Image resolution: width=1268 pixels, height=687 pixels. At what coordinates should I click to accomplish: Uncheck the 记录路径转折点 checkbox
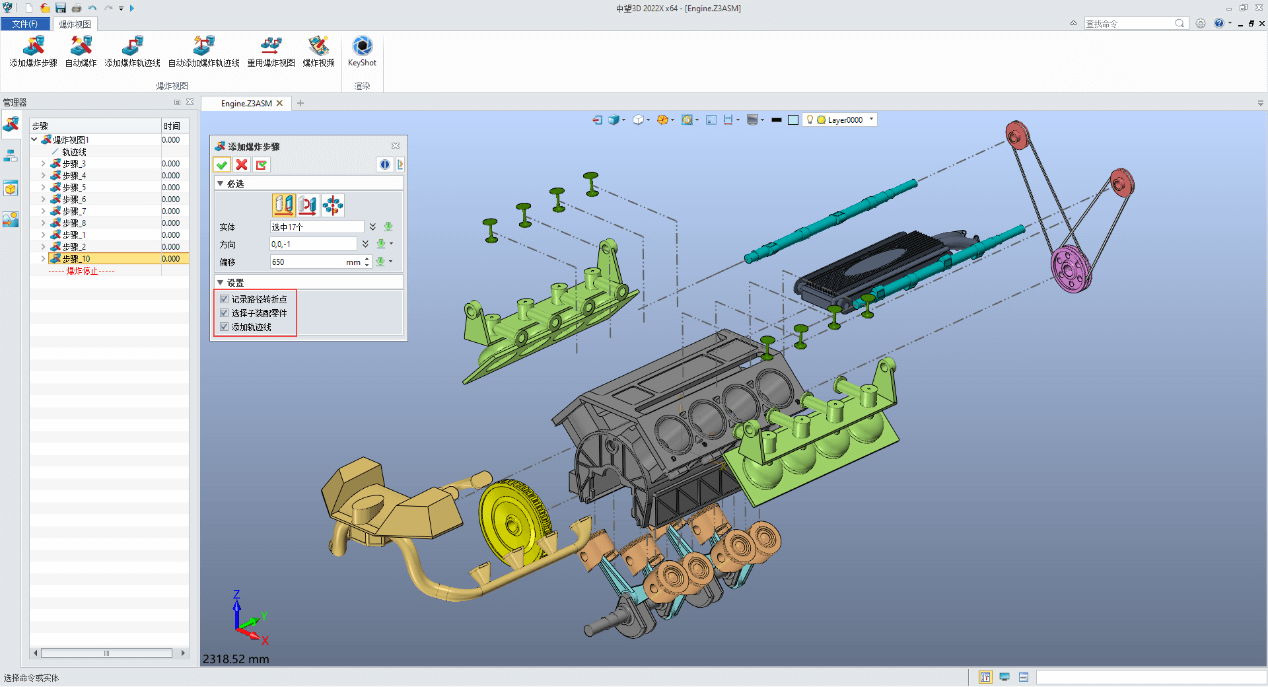pos(224,299)
